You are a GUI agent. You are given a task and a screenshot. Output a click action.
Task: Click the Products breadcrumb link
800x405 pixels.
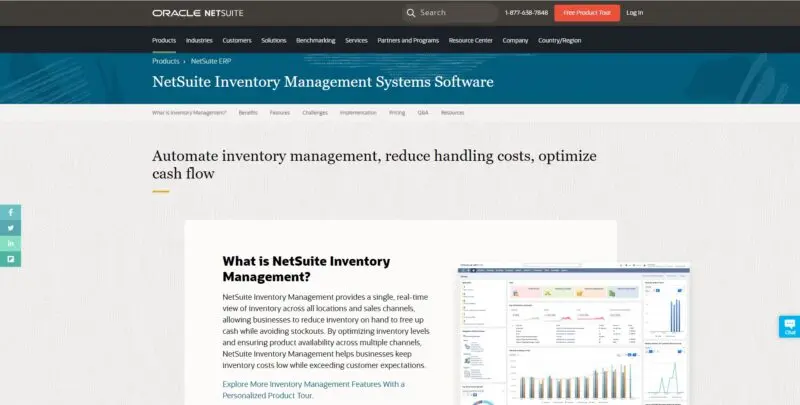[x=165, y=61]
